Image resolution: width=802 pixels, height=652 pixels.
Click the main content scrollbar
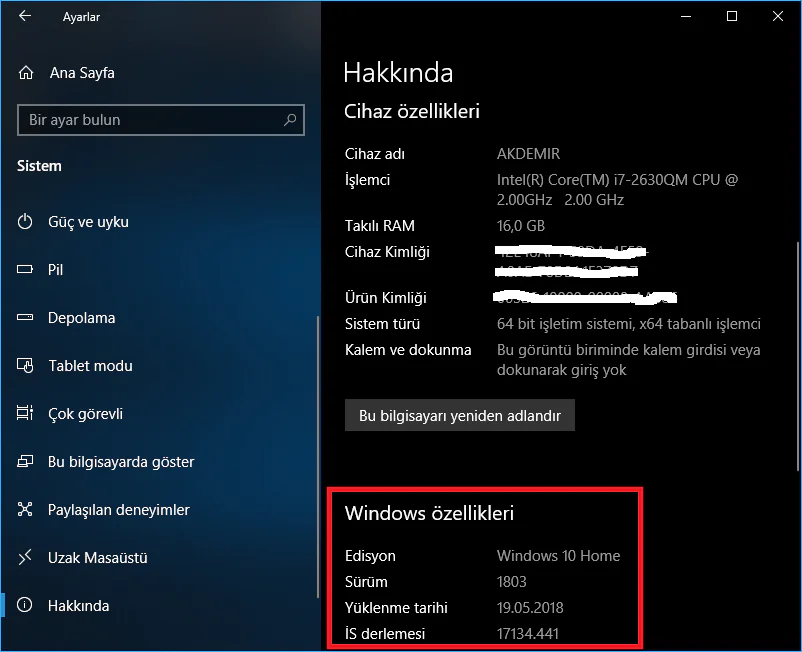tap(798, 355)
